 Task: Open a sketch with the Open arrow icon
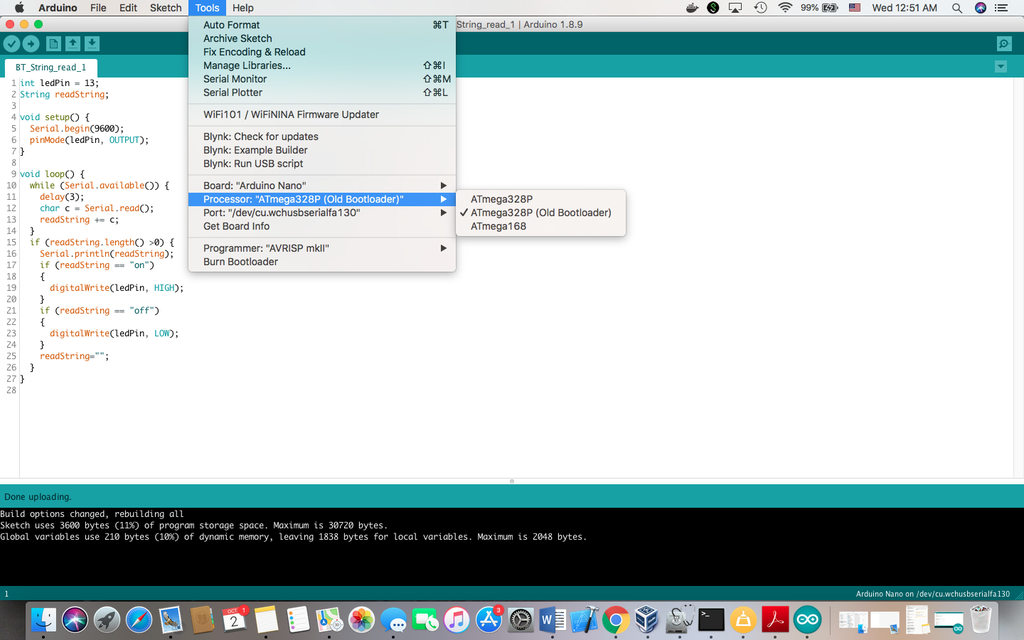[72, 44]
